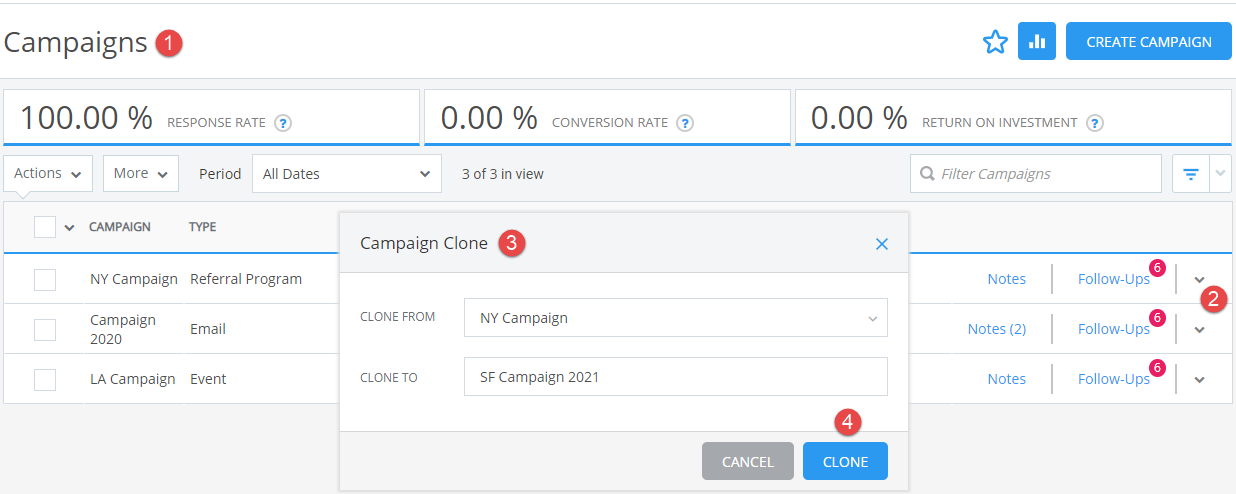
Task: Open the campaign charts bar-graph icon
Action: pos(1037,42)
